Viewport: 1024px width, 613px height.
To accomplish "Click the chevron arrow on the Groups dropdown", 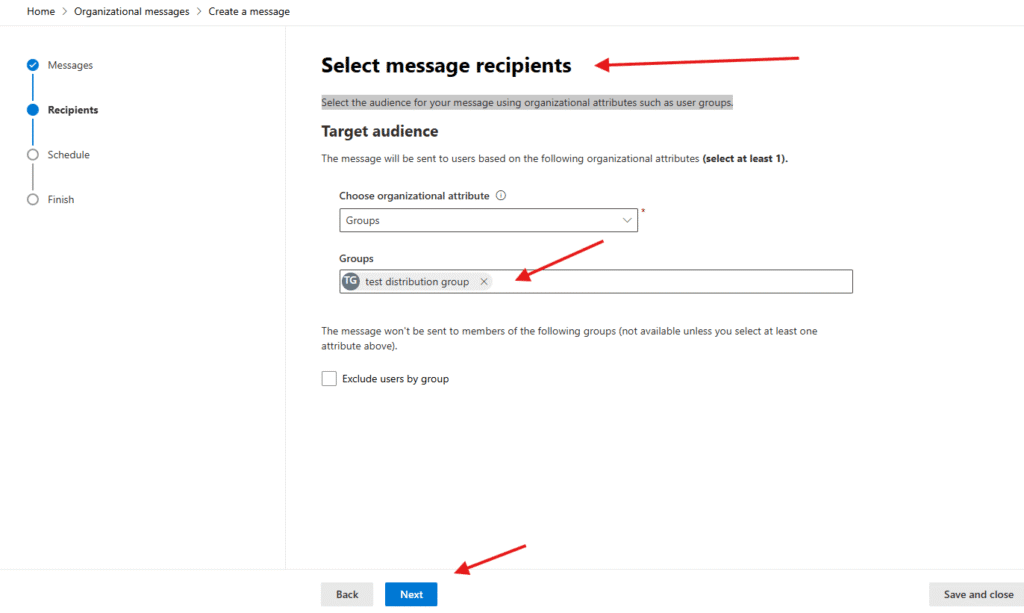I will 627,220.
